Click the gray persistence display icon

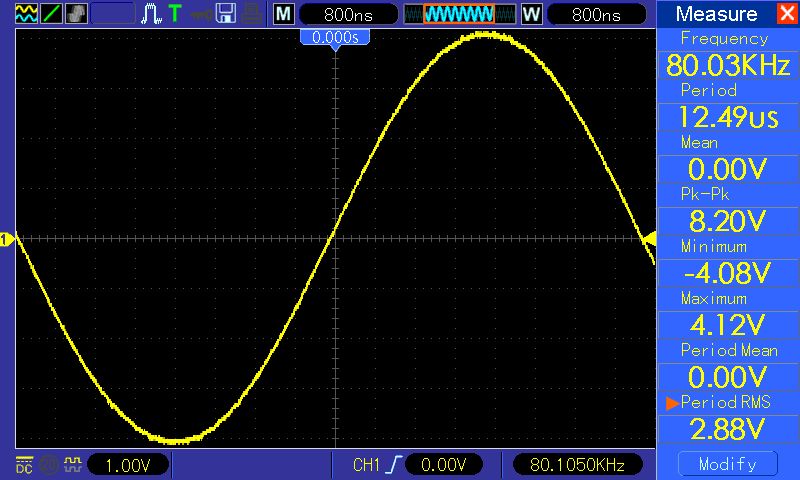pos(76,13)
